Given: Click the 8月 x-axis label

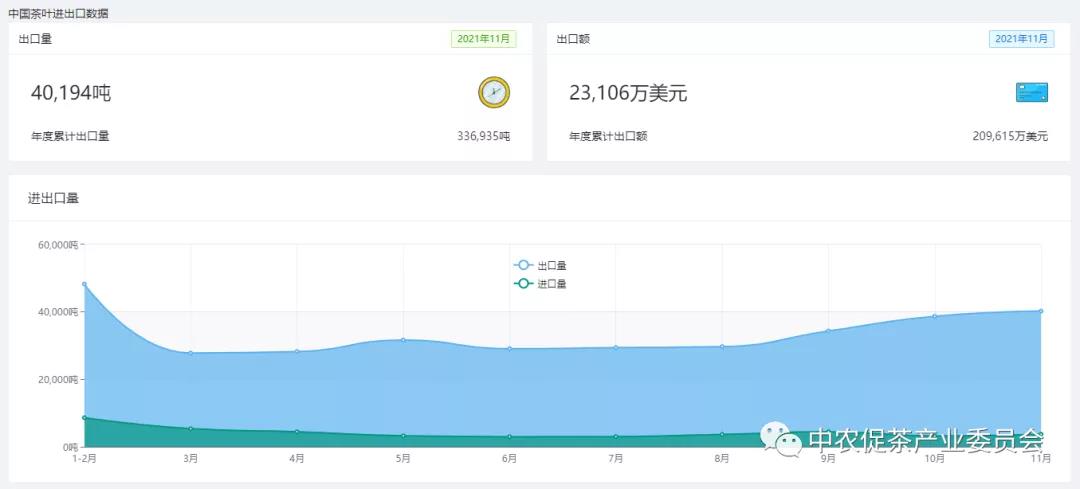Looking at the screenshot, I should tap(722, 459).
